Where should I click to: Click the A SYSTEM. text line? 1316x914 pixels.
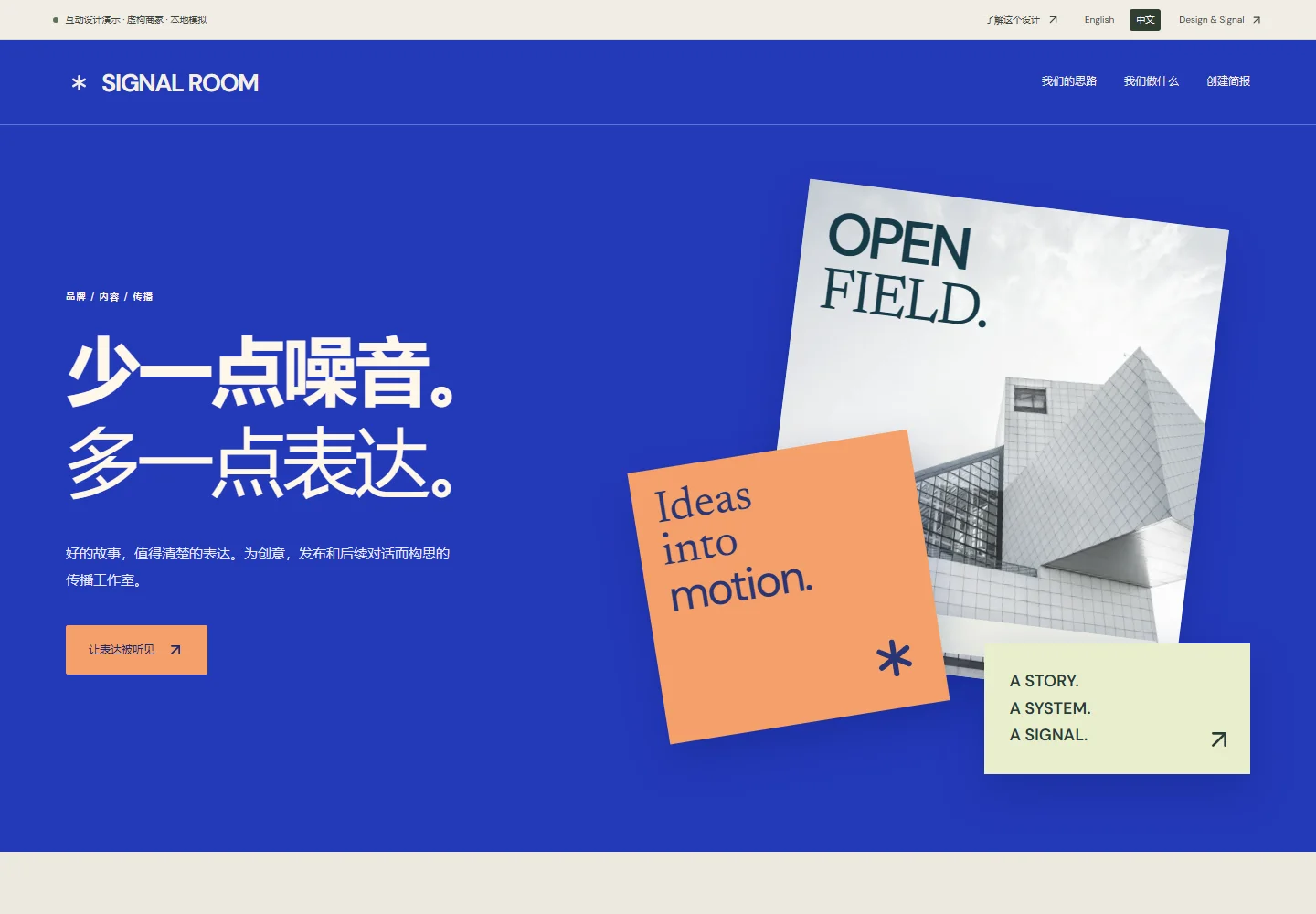coord(1050,708)
